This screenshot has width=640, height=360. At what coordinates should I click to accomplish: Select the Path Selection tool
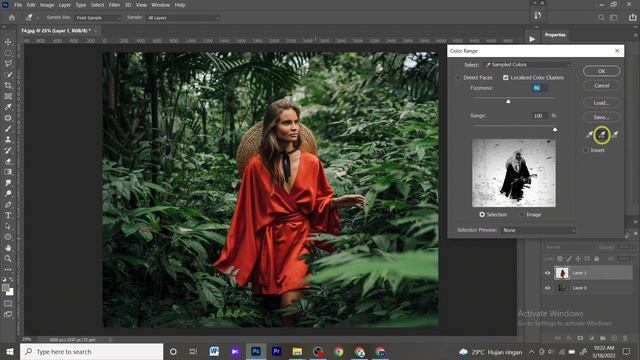pyautogui.click(x=8, y=226)
